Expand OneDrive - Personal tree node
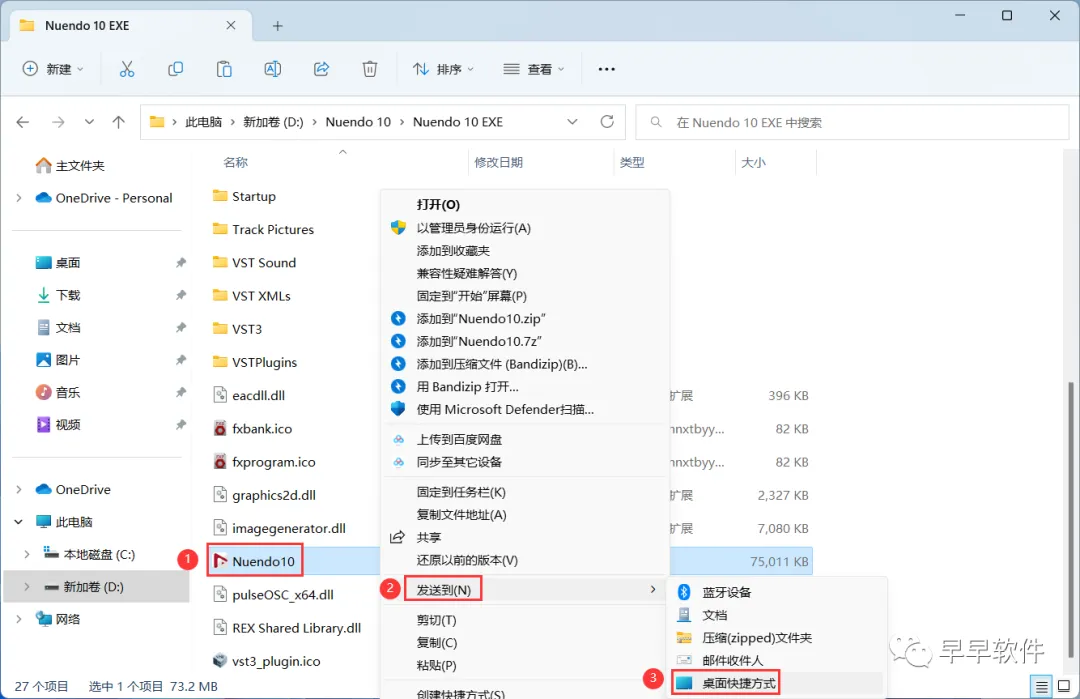Screen dimensions: 1080x699 click(19, 198)
